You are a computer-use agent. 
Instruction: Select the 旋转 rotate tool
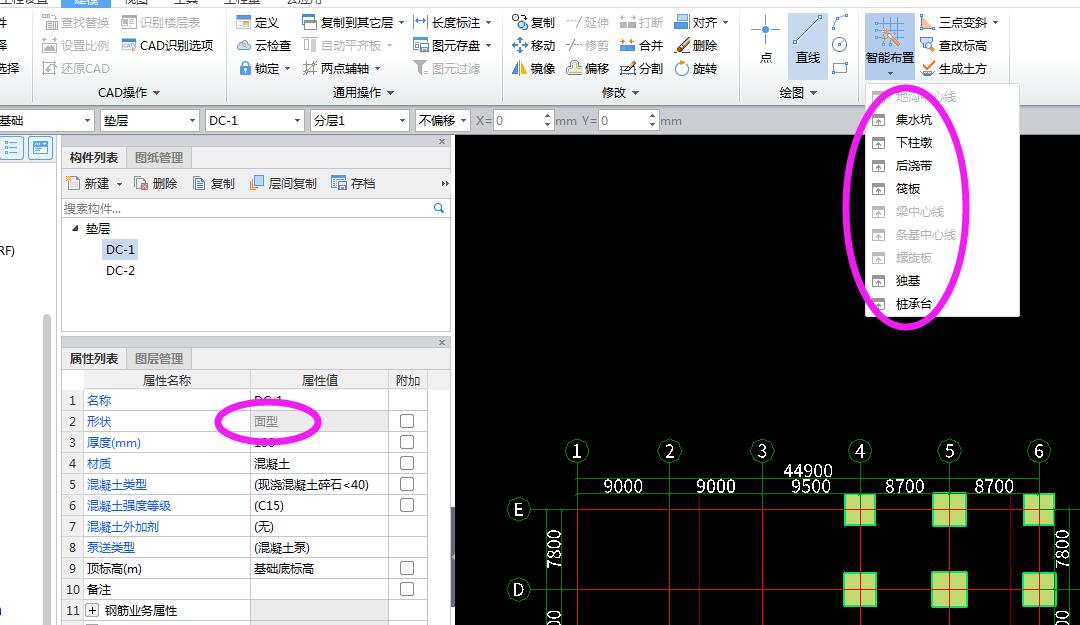click(696, 68)
